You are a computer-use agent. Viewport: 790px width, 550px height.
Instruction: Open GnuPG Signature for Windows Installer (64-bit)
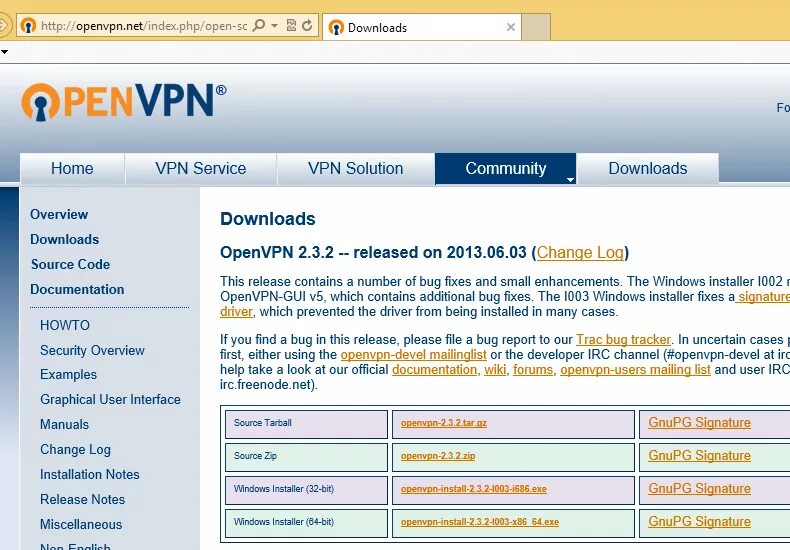pyautogui.click(x=699, y=522)
